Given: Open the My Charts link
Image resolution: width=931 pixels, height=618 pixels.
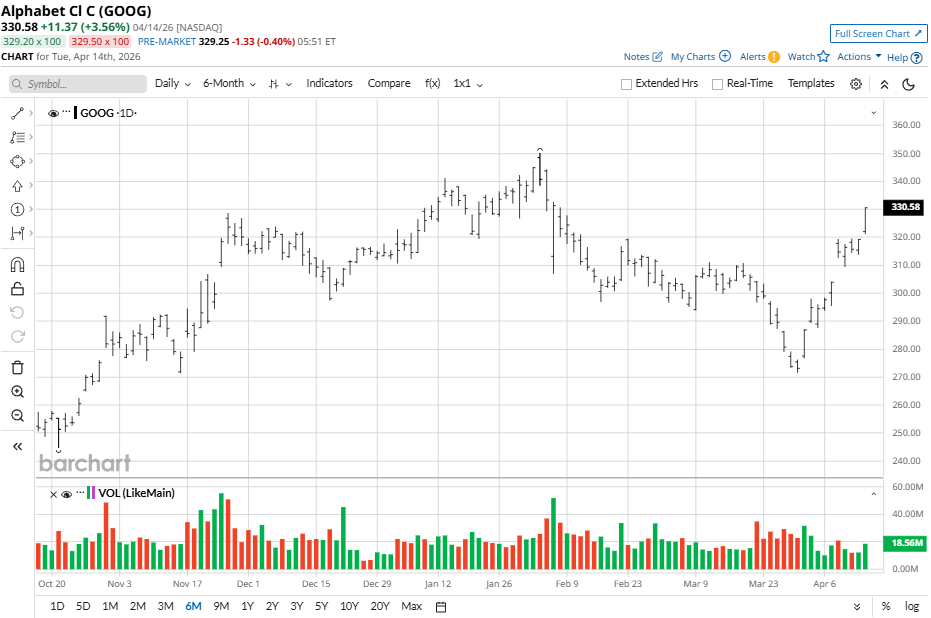Looking at the screenshot, I should point(700,57).
